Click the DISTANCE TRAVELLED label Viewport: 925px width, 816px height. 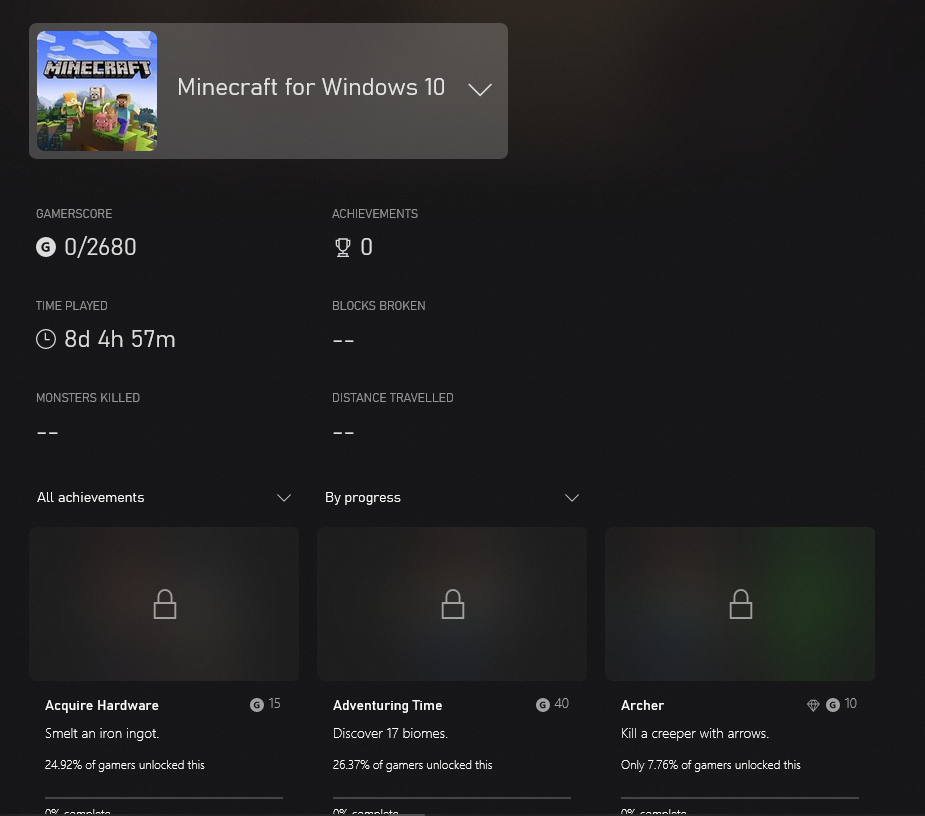coord(392,398)
